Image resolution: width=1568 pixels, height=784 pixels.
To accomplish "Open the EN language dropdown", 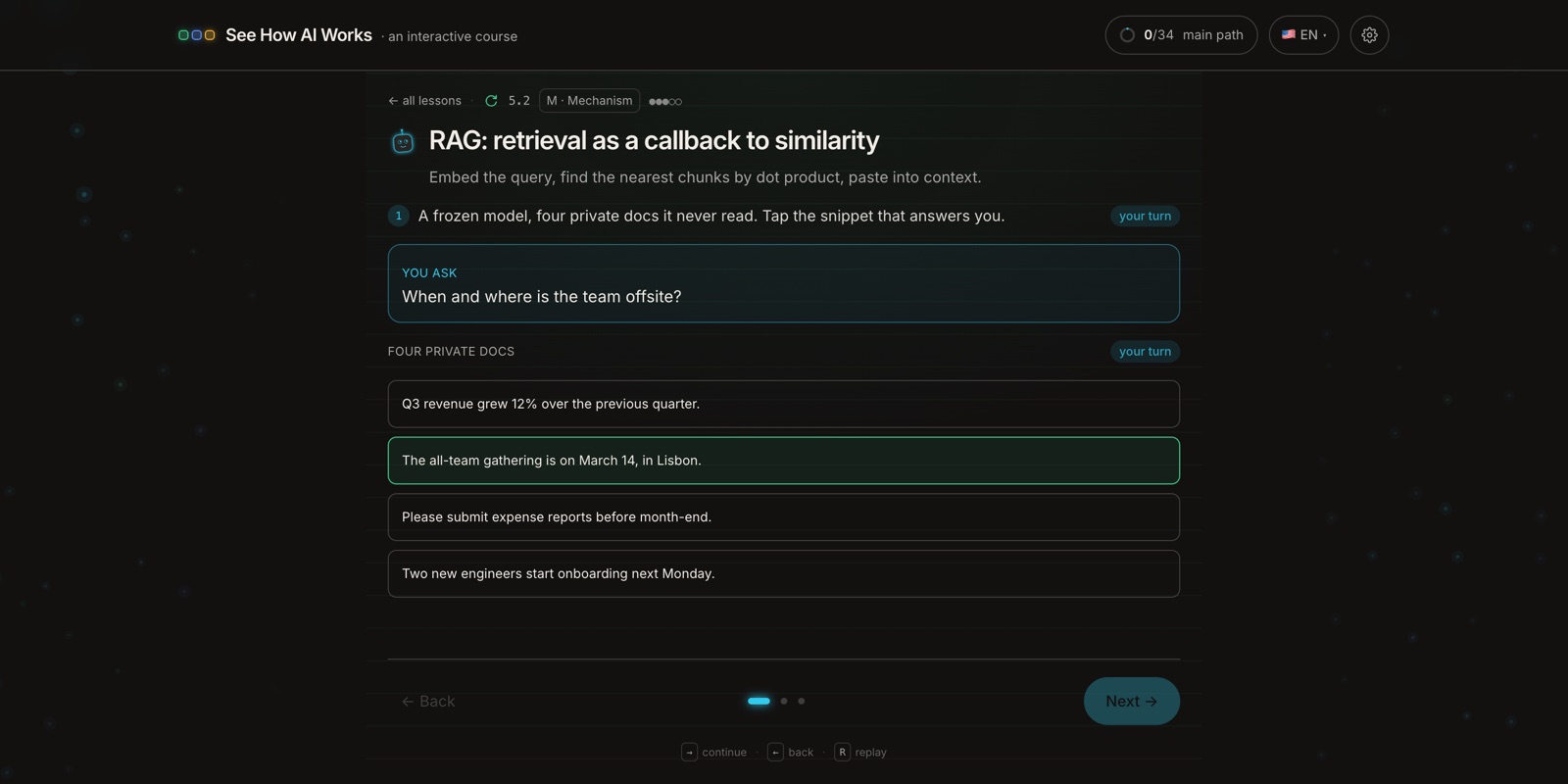I will pyautogui.click(x=1303, y=35).
